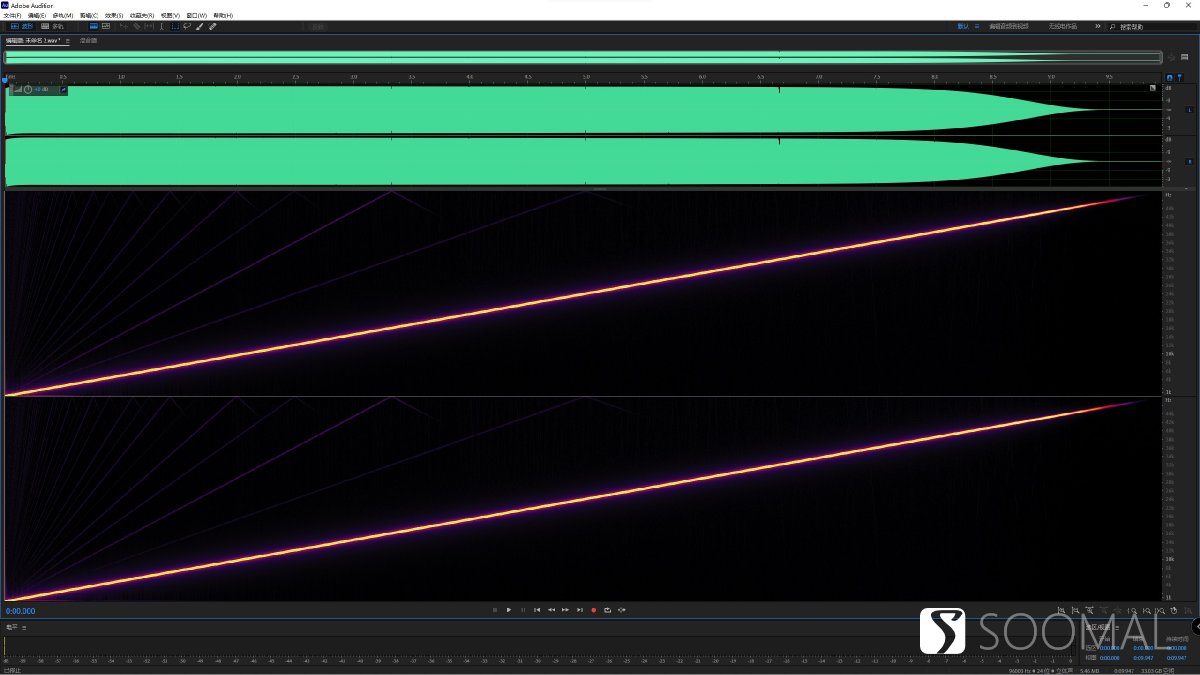The width and height of the screenshot is (1200, 675).
Task: Move playhead to next marker
Action: [x=579, y=610]
